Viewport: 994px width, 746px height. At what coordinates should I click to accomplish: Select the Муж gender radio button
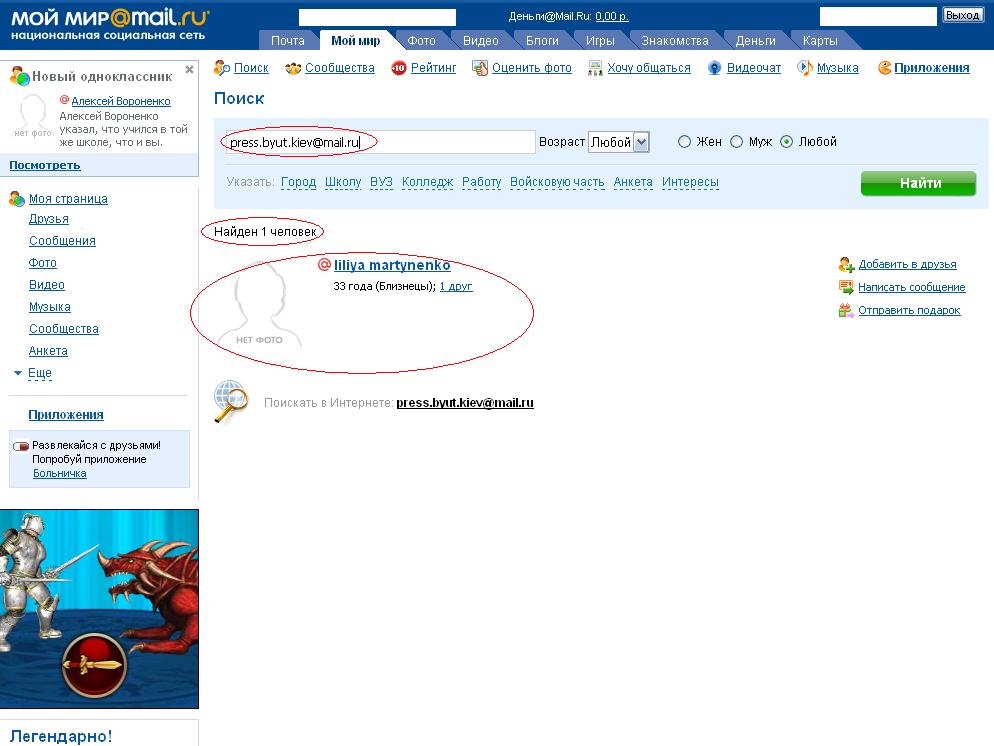pyautogui.click(x=737, y=142)
